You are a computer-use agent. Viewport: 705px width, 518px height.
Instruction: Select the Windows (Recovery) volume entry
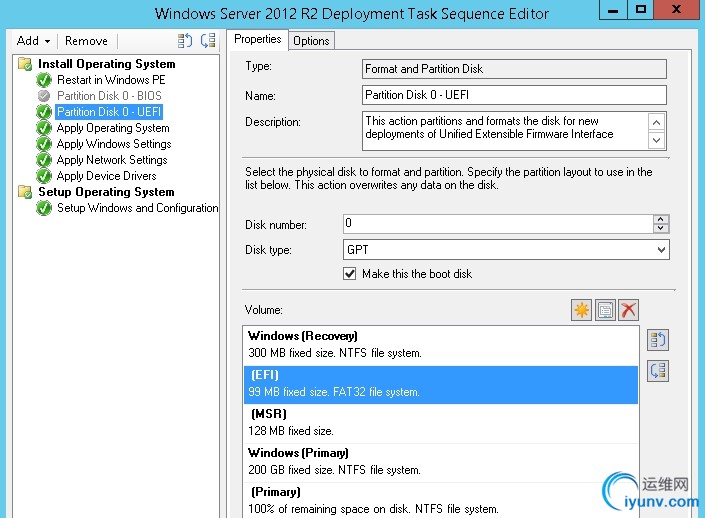441,345
